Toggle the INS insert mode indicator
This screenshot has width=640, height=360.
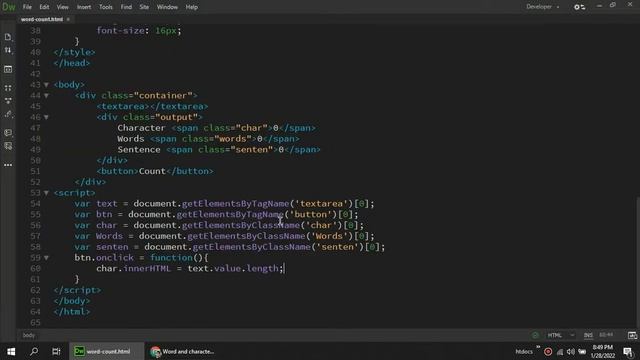coord(588,335)
